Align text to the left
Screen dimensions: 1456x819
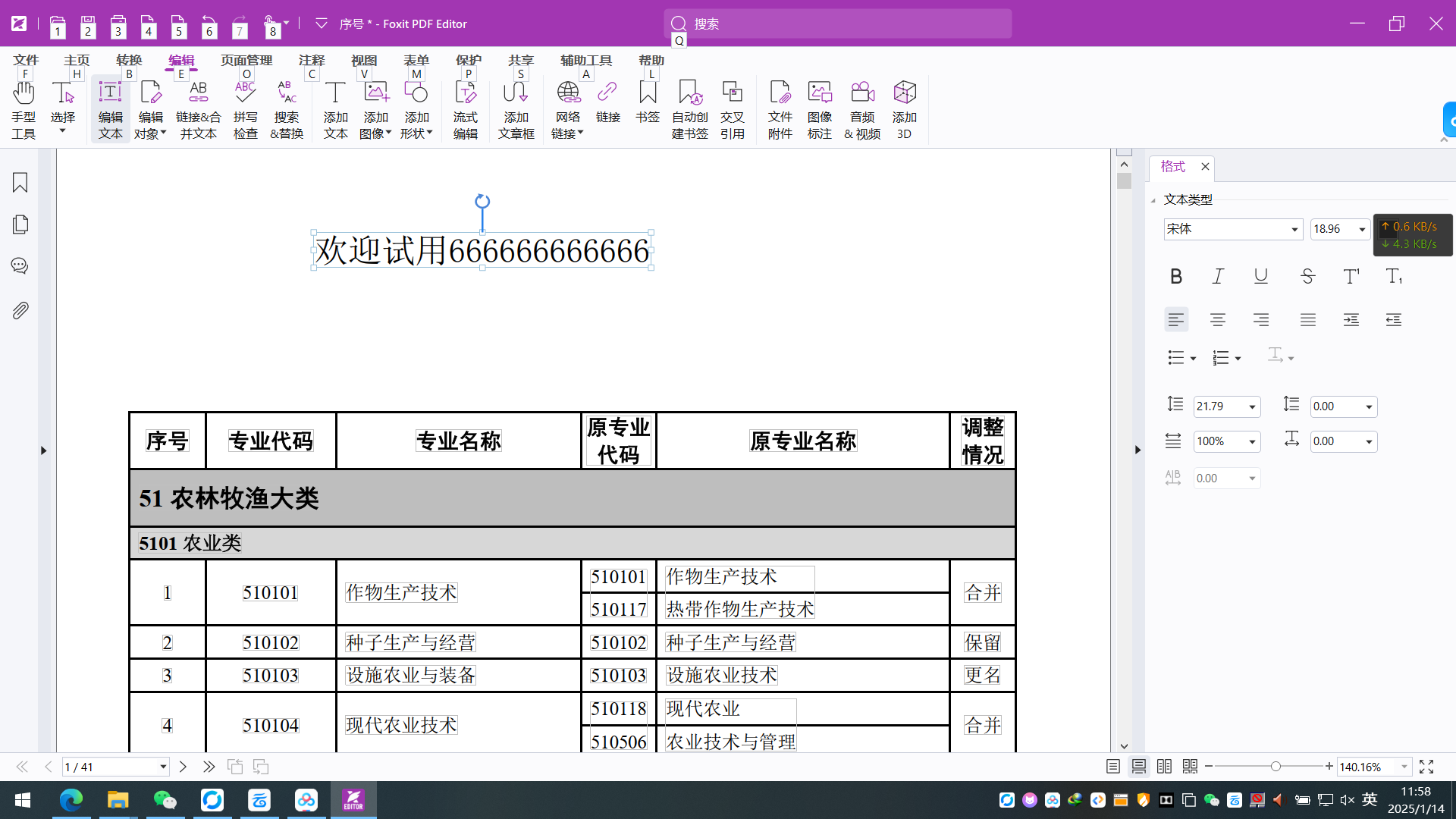click(x=1176, y=320)
